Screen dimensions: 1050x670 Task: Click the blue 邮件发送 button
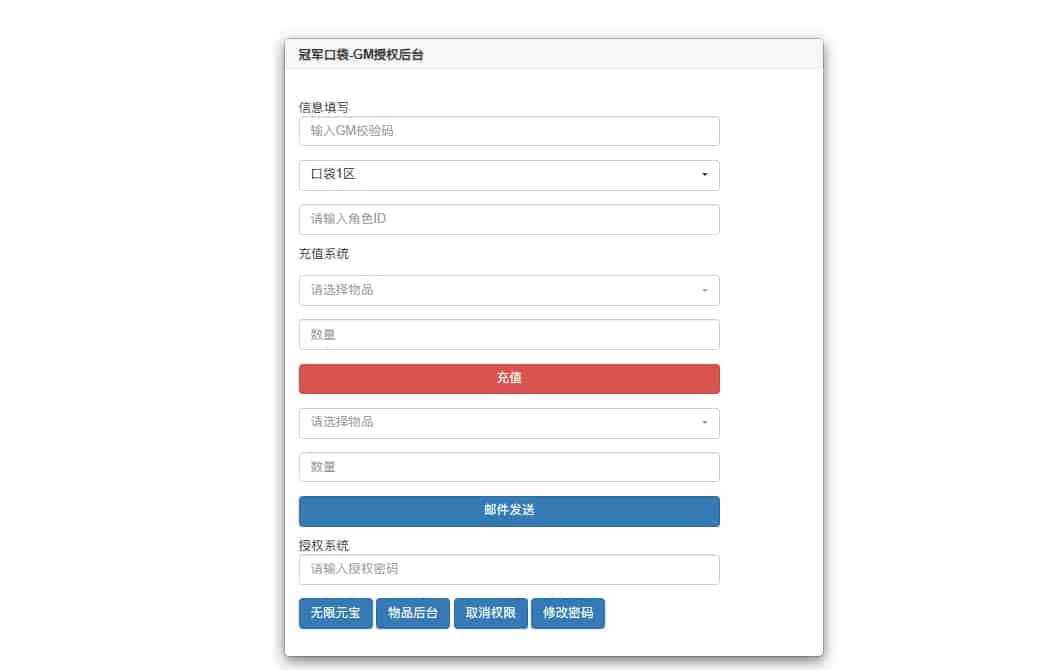click(508, 511)
